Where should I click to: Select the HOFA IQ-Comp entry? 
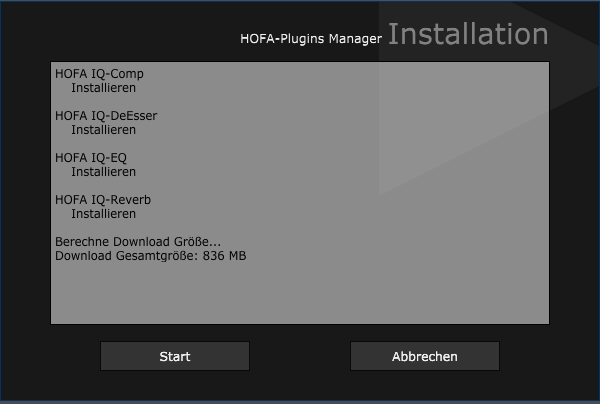coord(99,73)
